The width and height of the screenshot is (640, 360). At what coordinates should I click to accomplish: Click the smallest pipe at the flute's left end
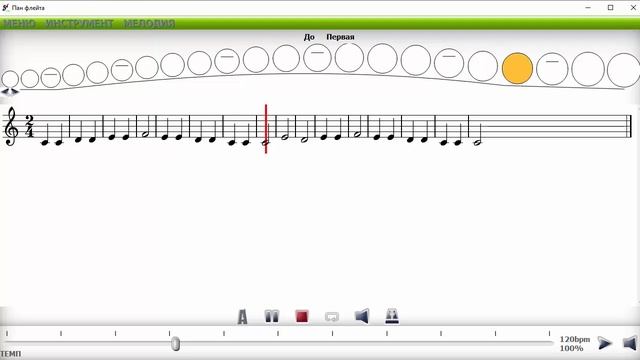(x=10, y=79)
